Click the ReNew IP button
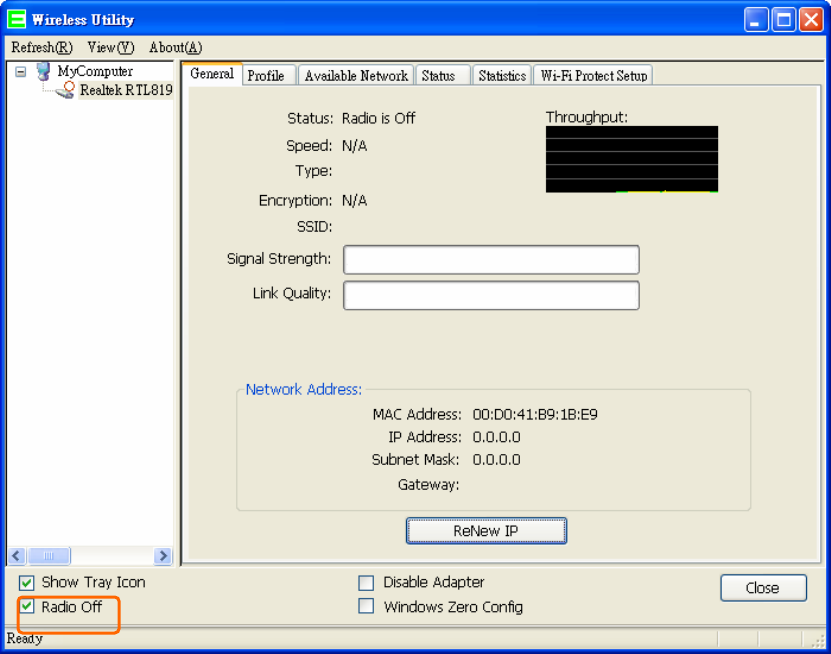This screenshot has height=654, width=831. 486,531
